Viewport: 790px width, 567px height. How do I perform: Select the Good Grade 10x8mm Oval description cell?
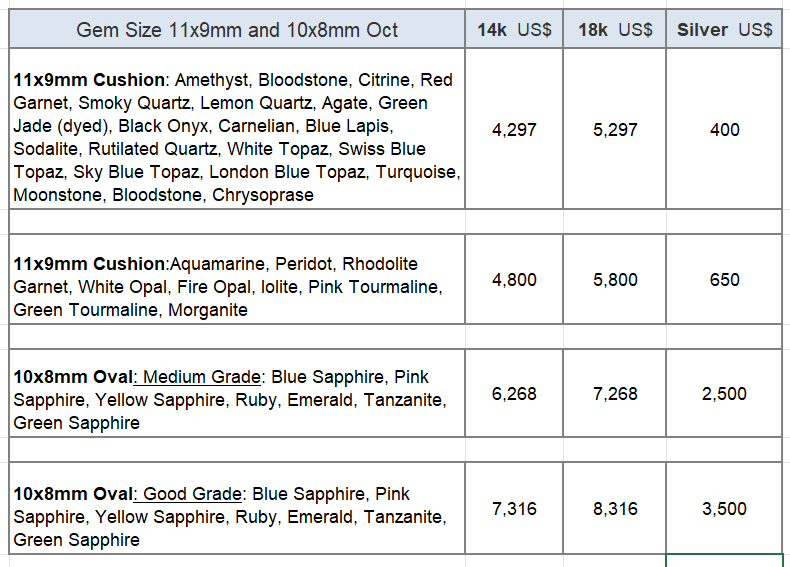tap(237, 516)
